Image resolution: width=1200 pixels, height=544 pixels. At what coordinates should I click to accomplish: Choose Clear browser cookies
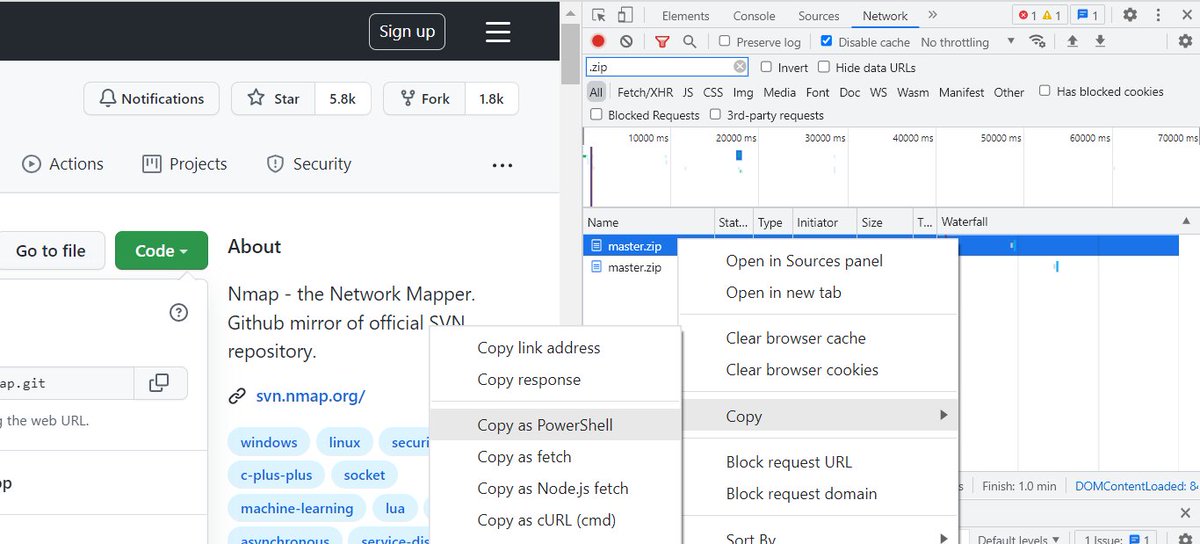(x=818, y=370)
